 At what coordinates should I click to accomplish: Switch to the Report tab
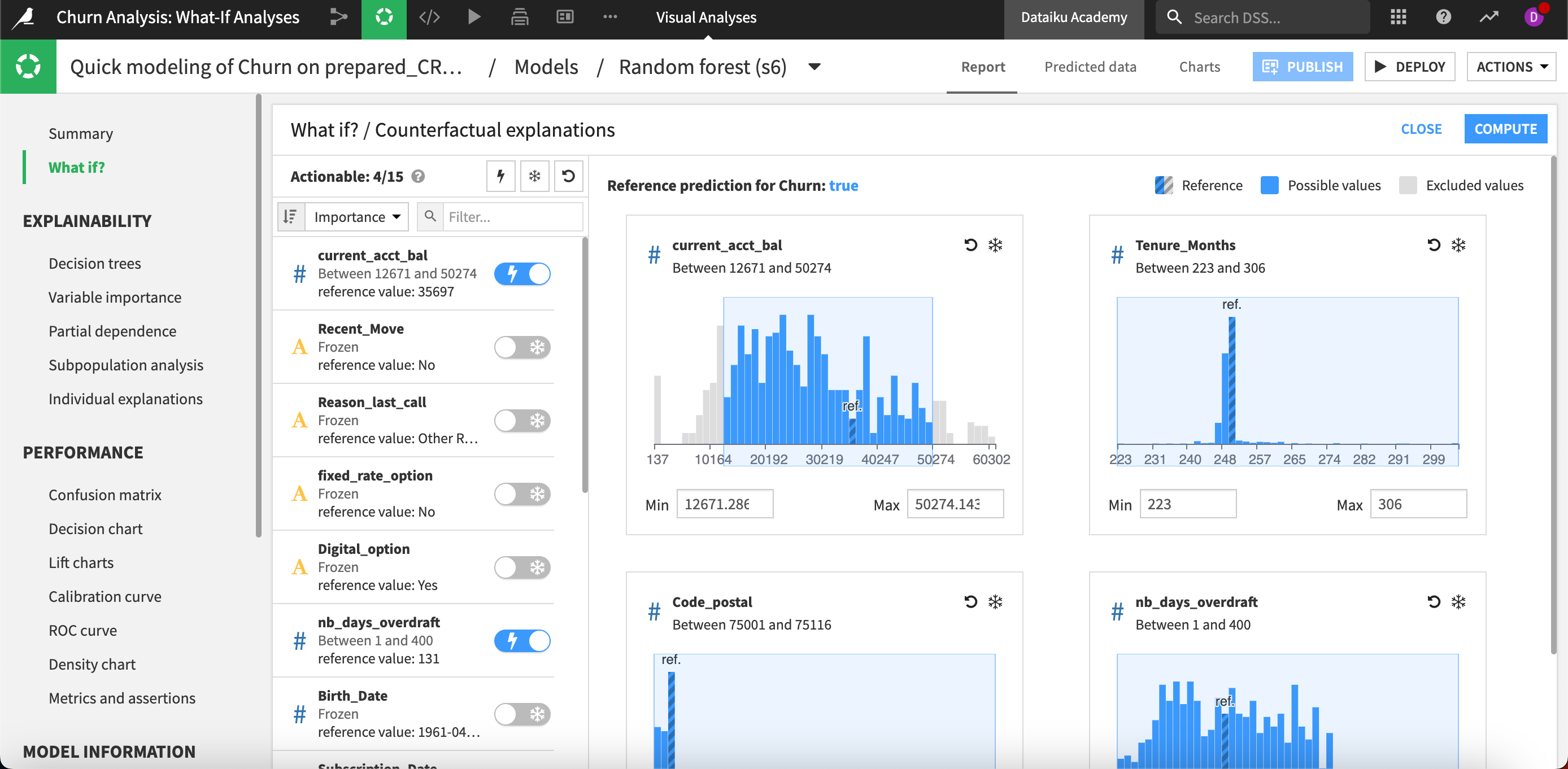[x=983, y=66]
